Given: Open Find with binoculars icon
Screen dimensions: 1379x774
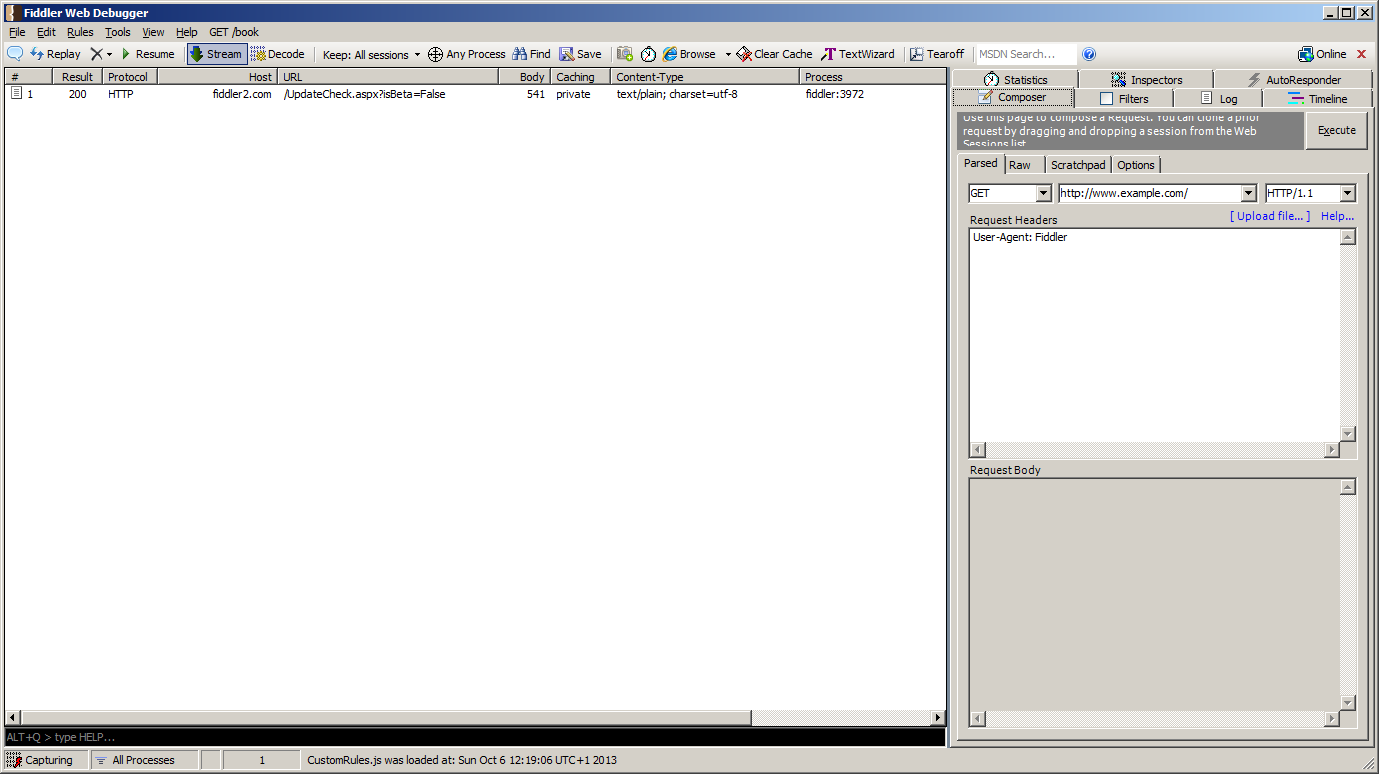Looking at the screenshot, I should click(x=531, y=54).
